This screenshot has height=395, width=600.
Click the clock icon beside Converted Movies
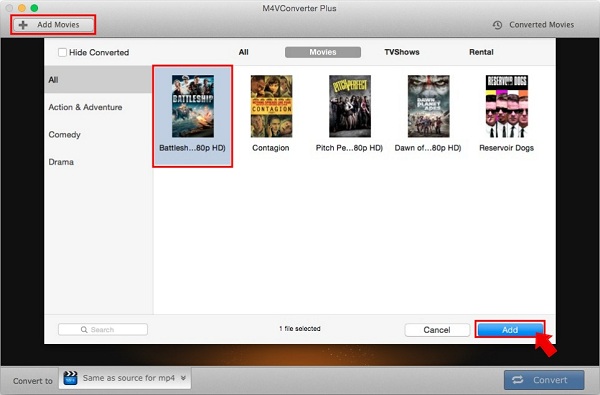tap(497, 25)
